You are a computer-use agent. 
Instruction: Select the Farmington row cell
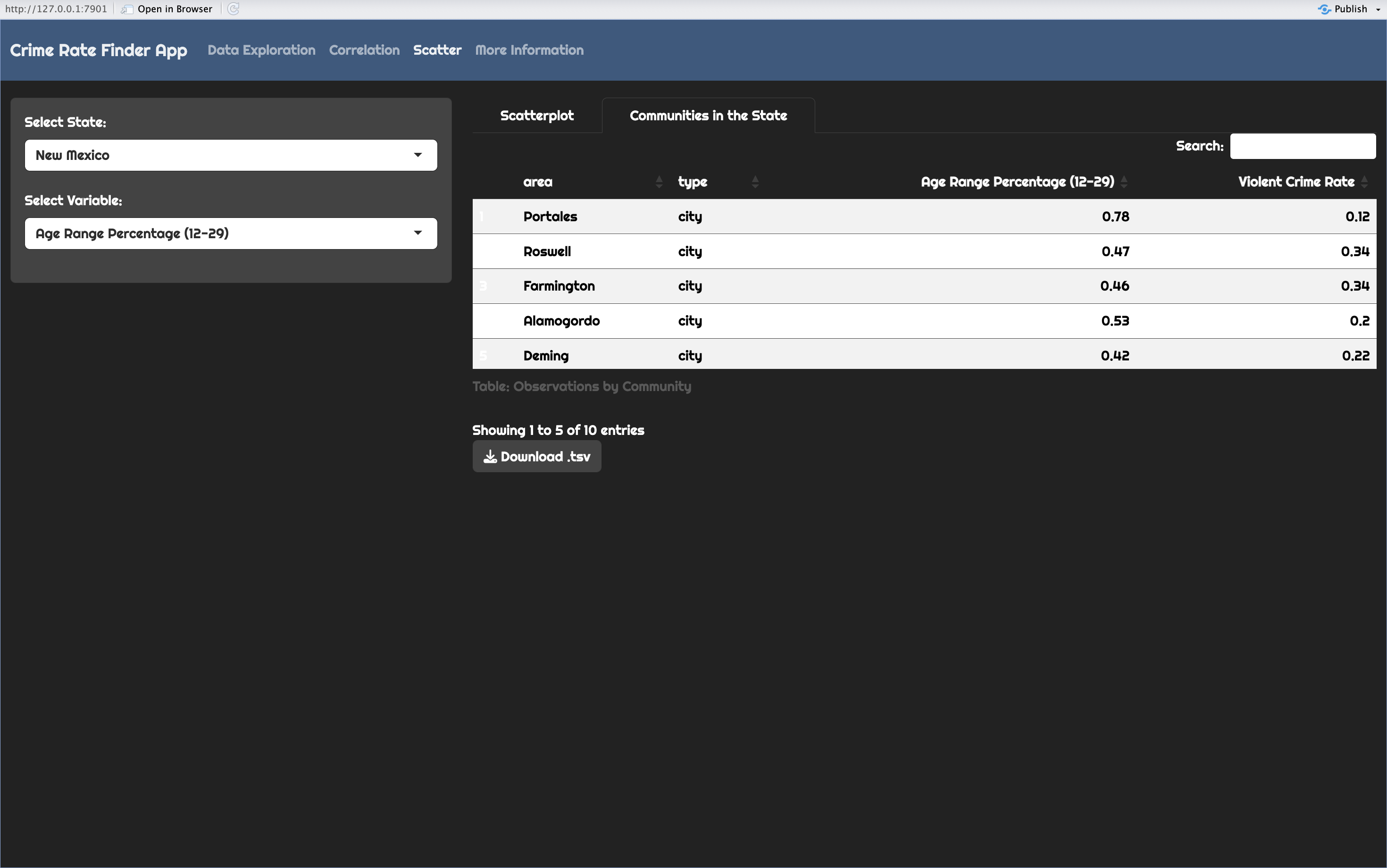tap(559, 286)
